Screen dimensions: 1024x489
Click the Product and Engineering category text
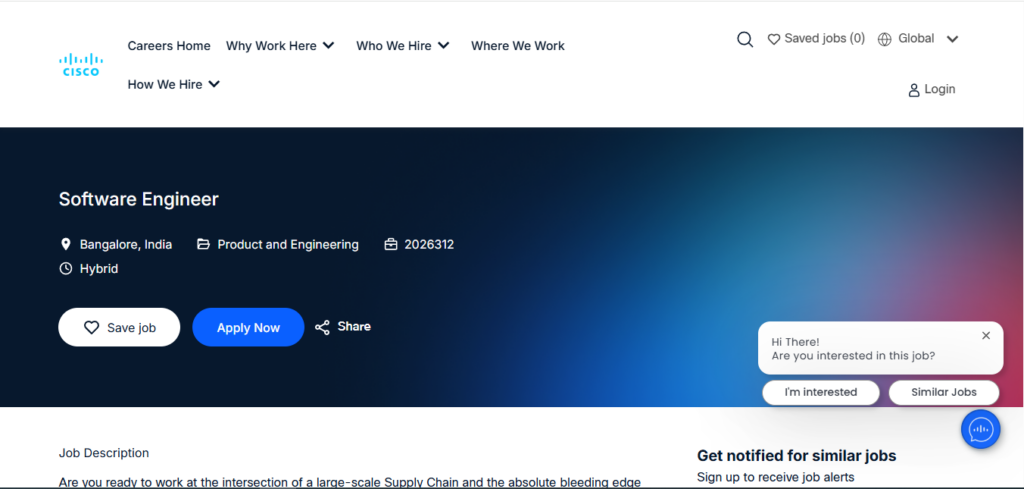tap(288, 244)
